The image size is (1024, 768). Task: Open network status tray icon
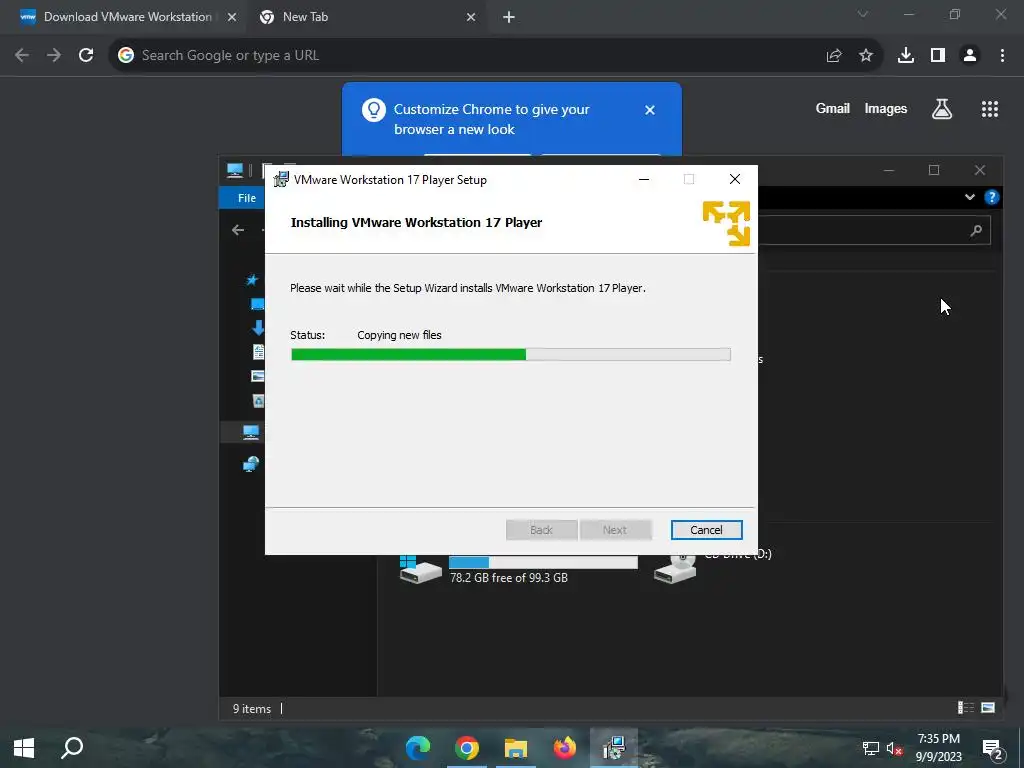[x=871, y=748]
